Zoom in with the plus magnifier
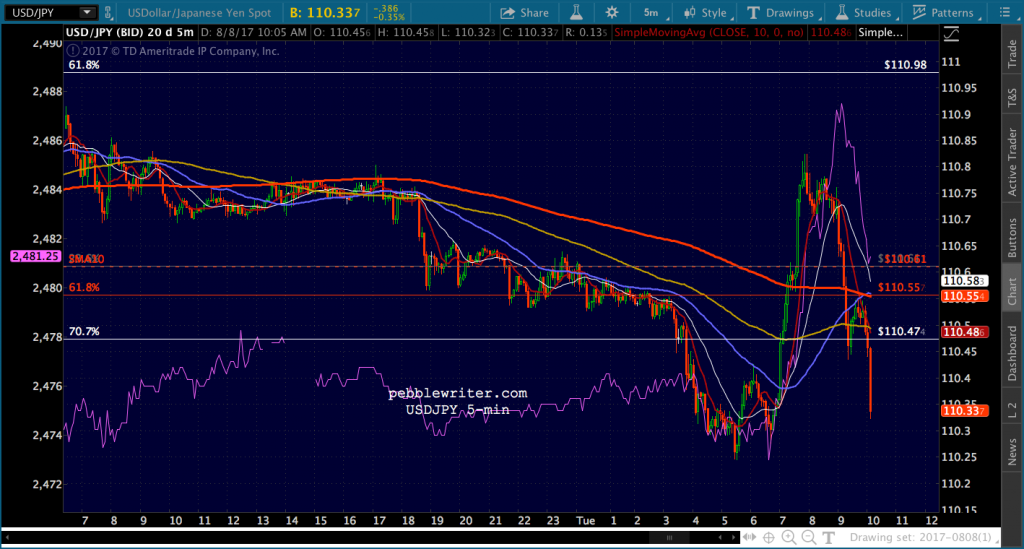The width and height of the screenshot is (1024, 549). (789, 537)
